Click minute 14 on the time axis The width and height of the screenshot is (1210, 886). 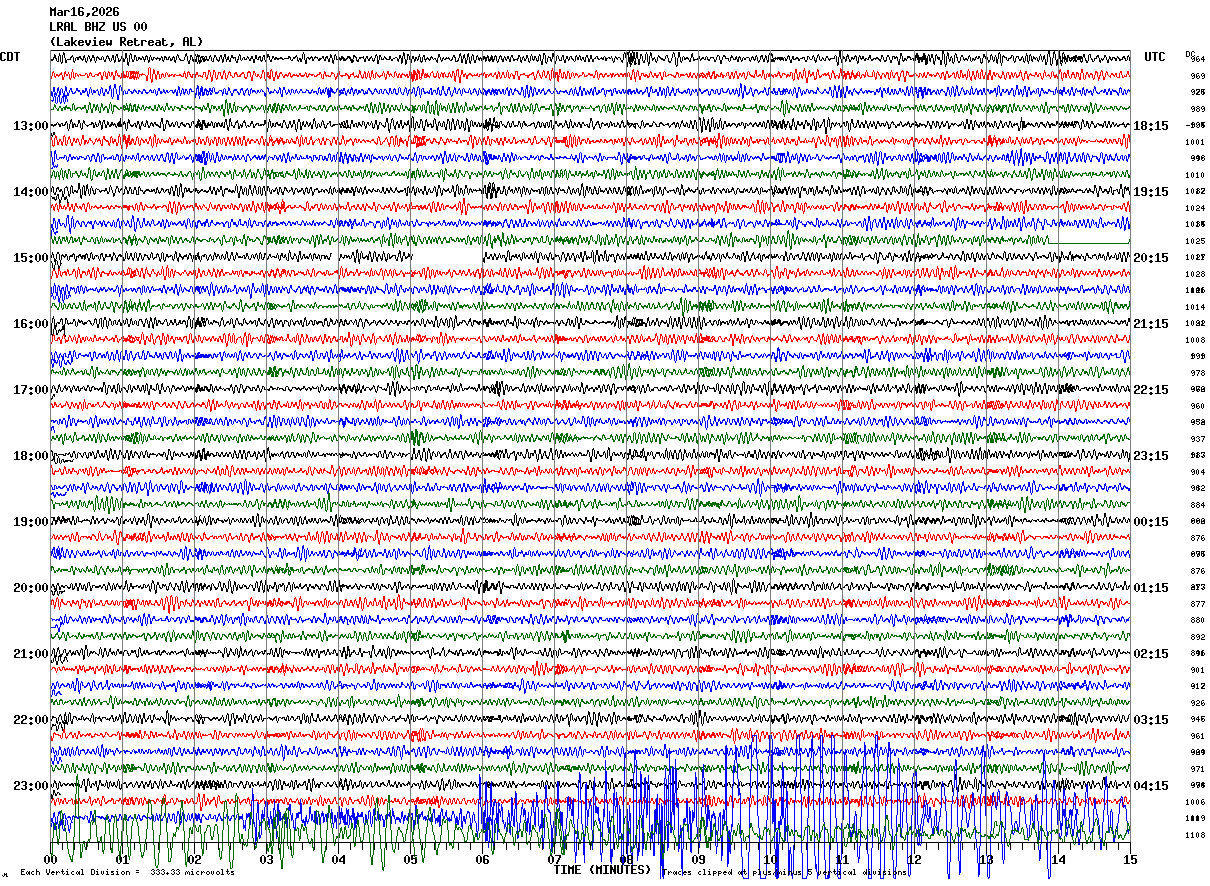1058,860
